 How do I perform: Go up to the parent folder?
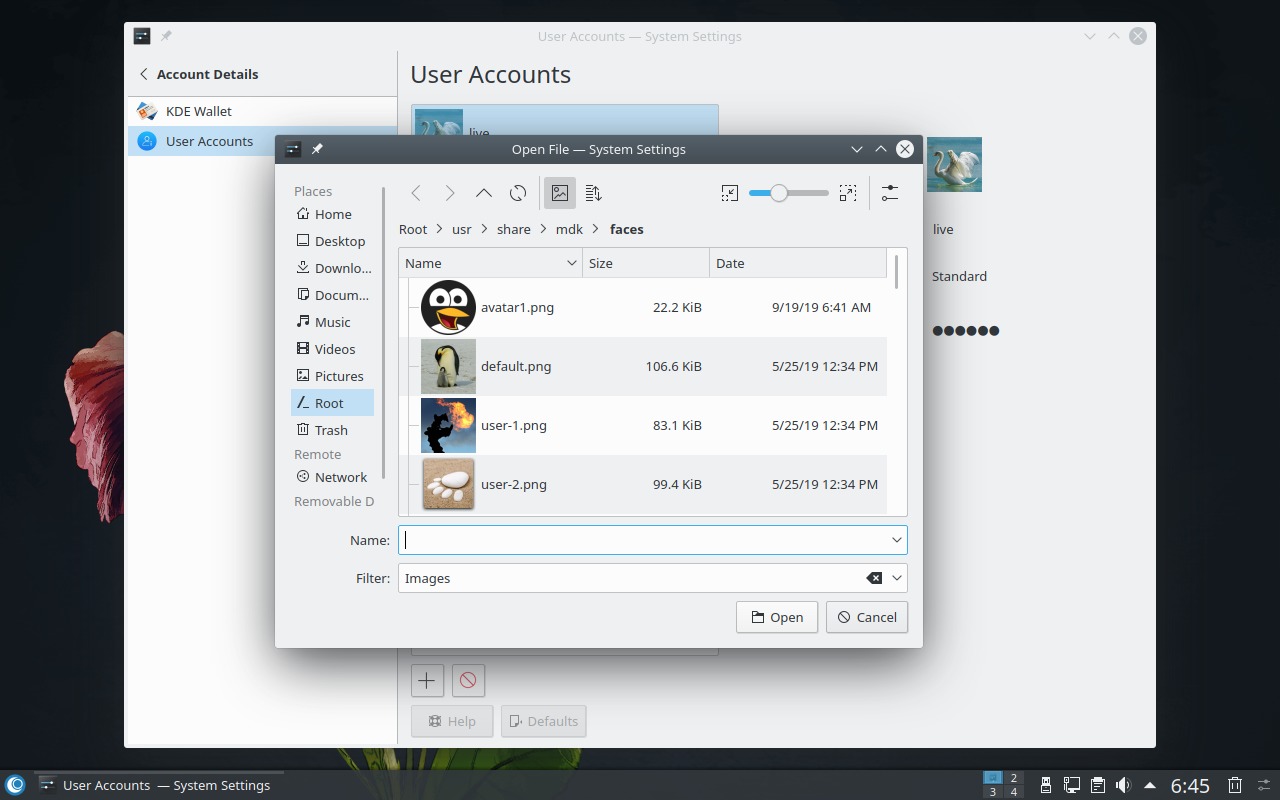(483, 193)
